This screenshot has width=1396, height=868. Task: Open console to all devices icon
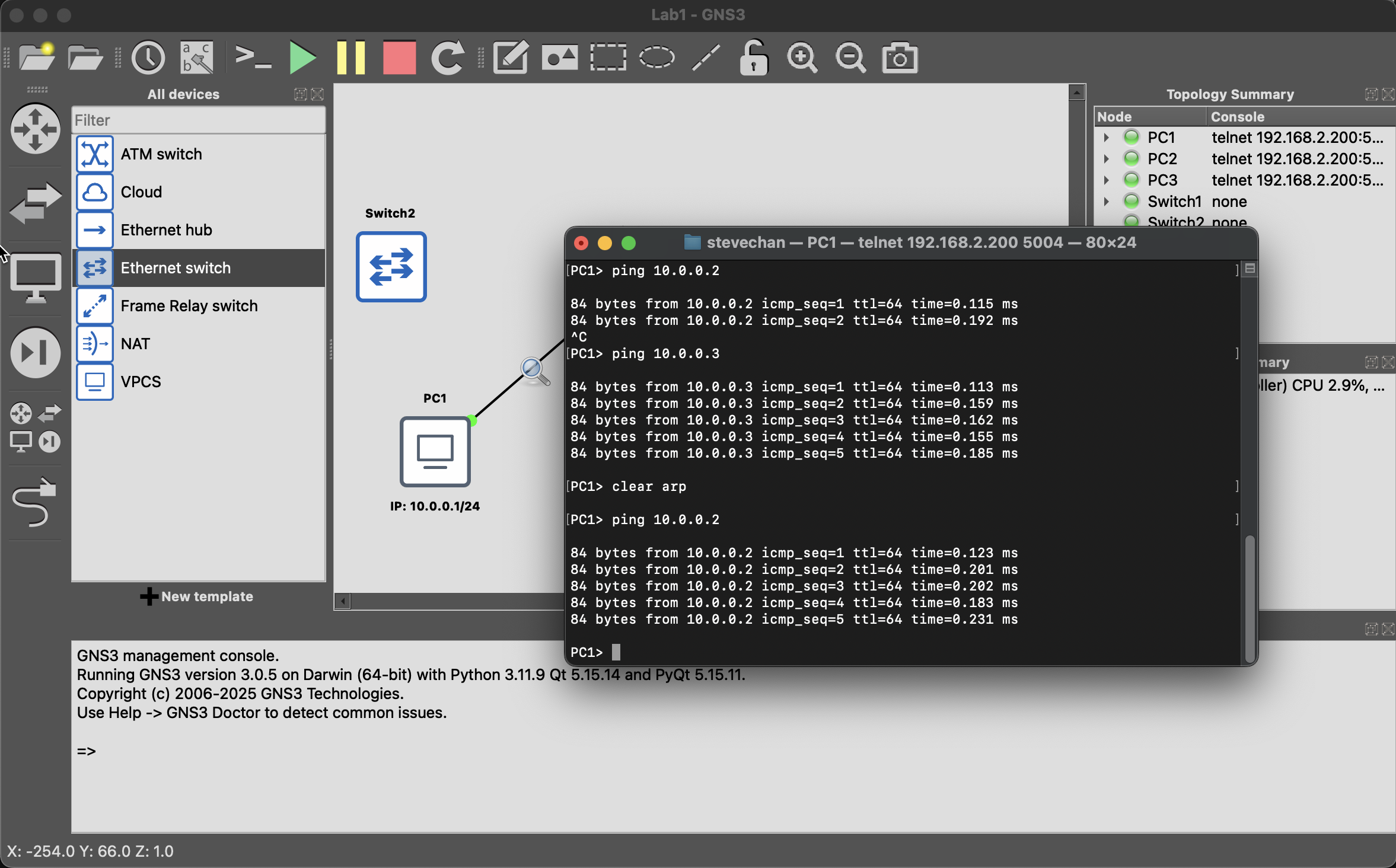pyautogui.click(x=253, y=58)
